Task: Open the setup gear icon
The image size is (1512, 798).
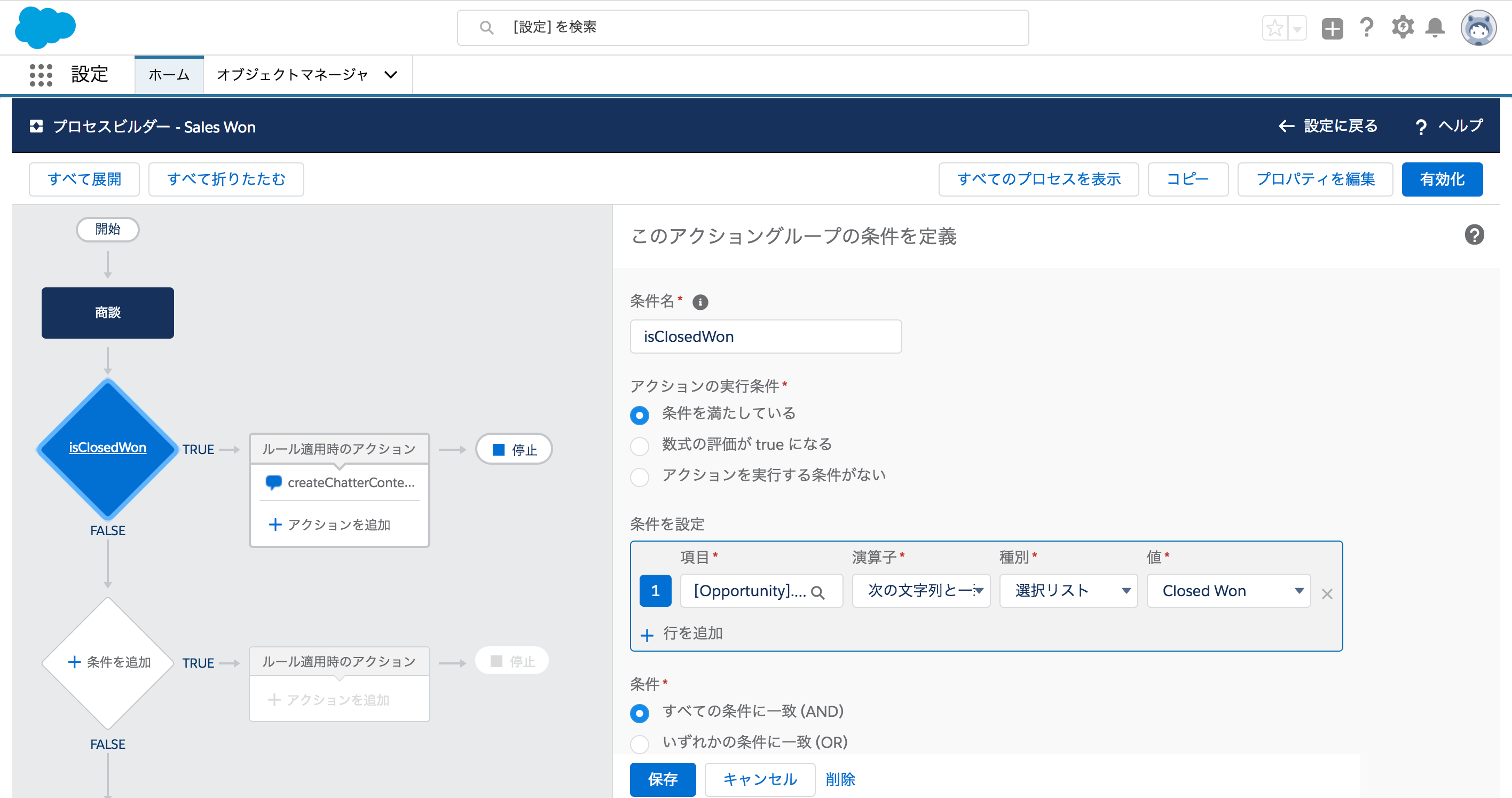Action: coord(1402,27)
